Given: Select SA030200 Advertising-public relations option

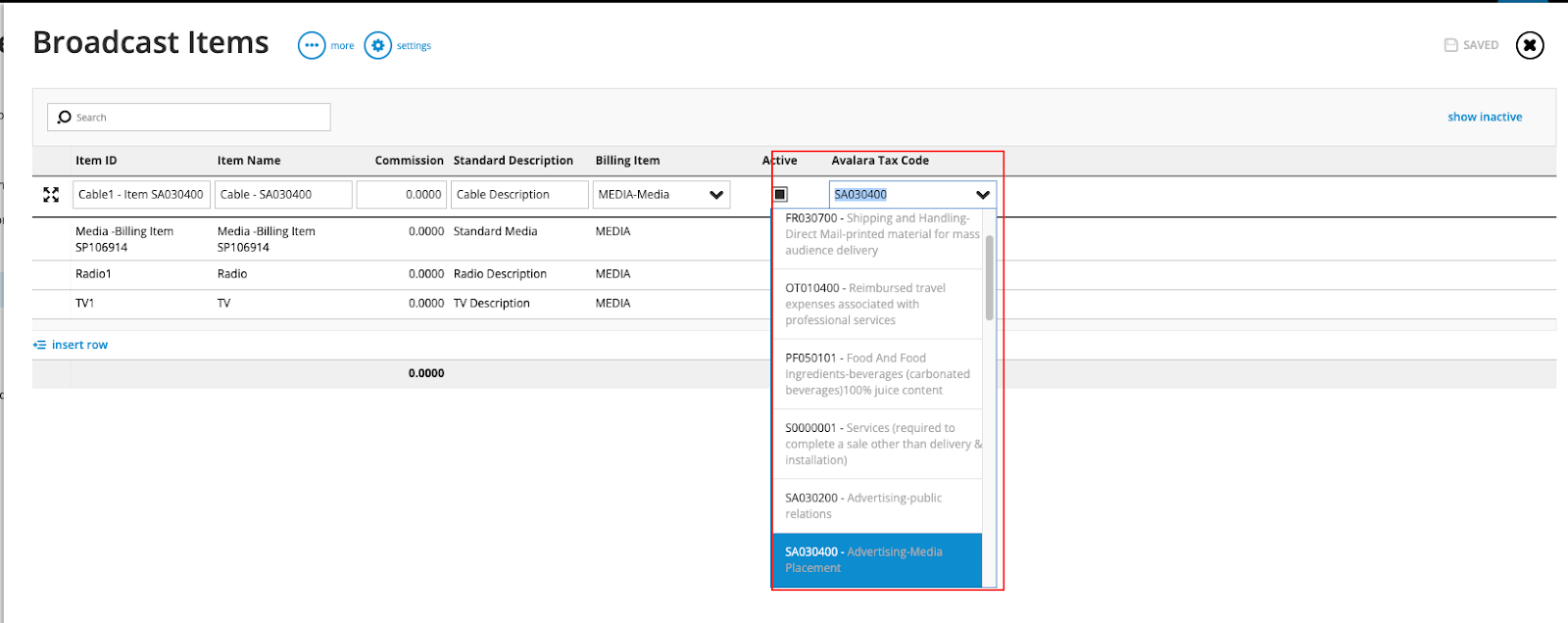Looking at the screenshot, I should click(x=877, y=505).
